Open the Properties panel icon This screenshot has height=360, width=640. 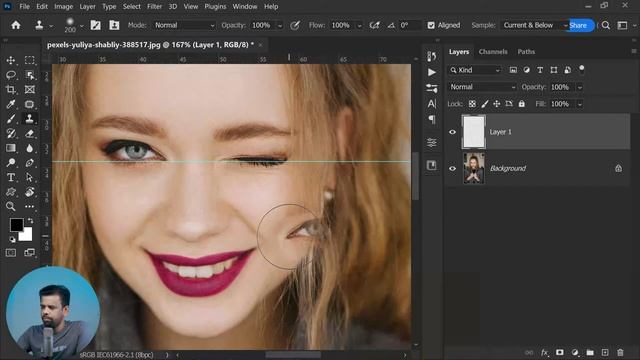pyautogui.click(x=432, y=142)
